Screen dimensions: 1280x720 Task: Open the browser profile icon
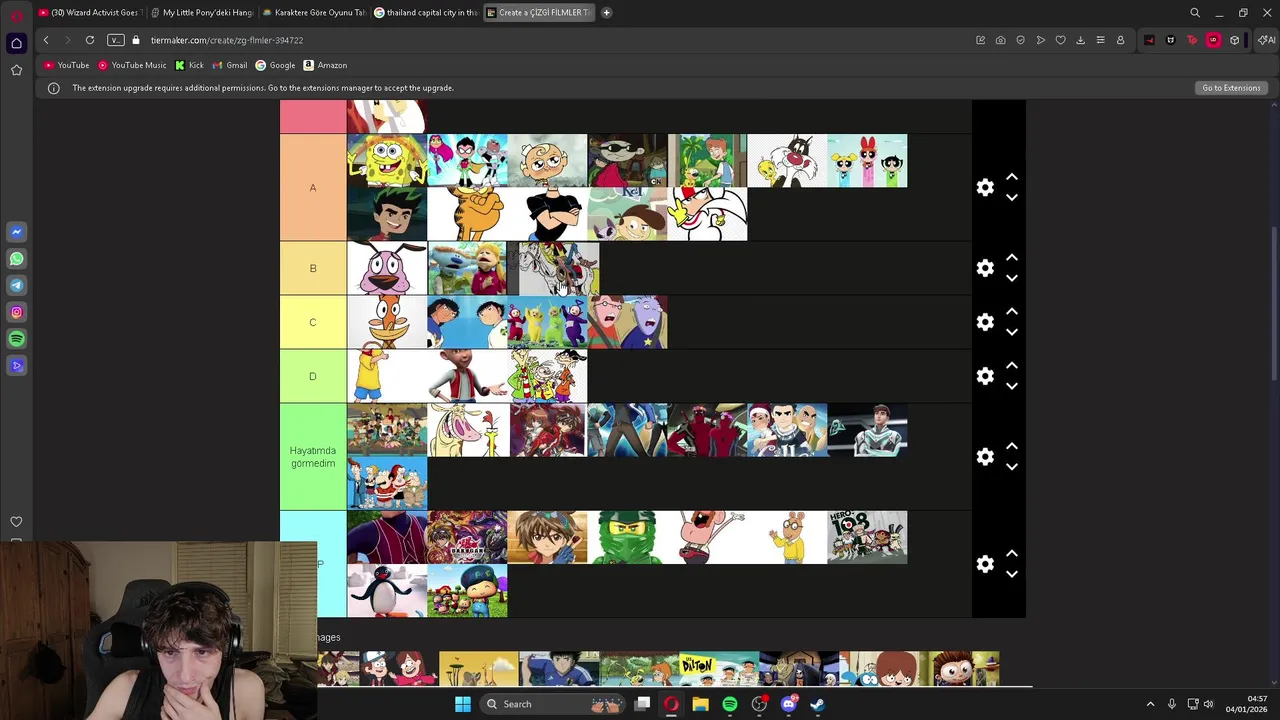click(x=1120, y=40)
